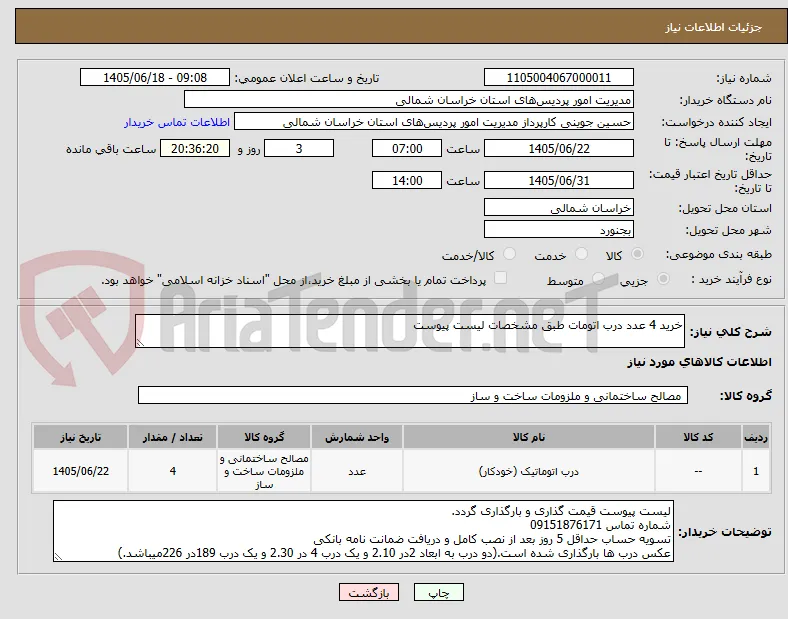Screen dimensions: 788x619
Task: Click the گروه کالا field
Action: [413, 395]
